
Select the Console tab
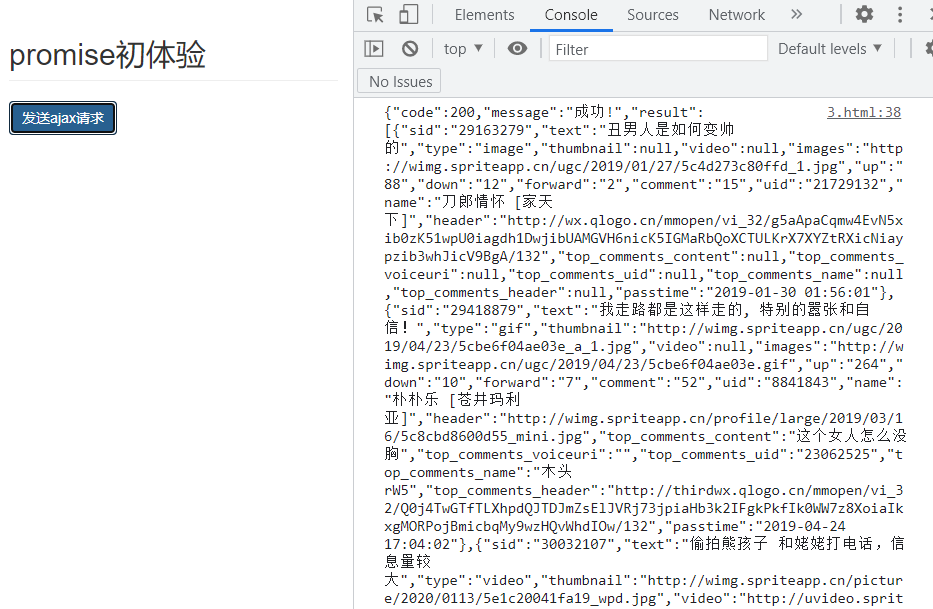point(571,15)
